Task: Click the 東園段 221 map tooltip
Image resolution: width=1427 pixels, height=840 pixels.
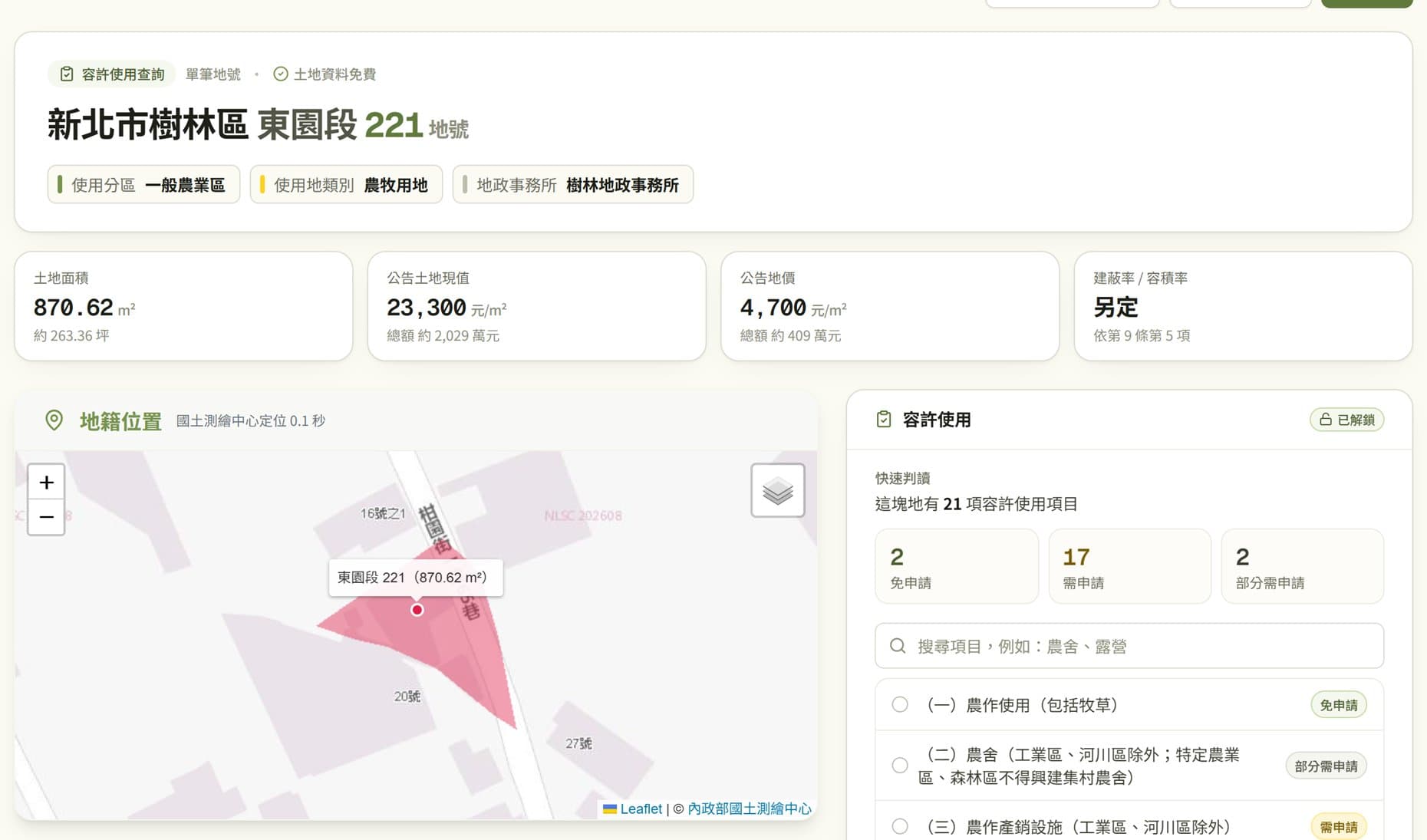Action: click(416, 578)
